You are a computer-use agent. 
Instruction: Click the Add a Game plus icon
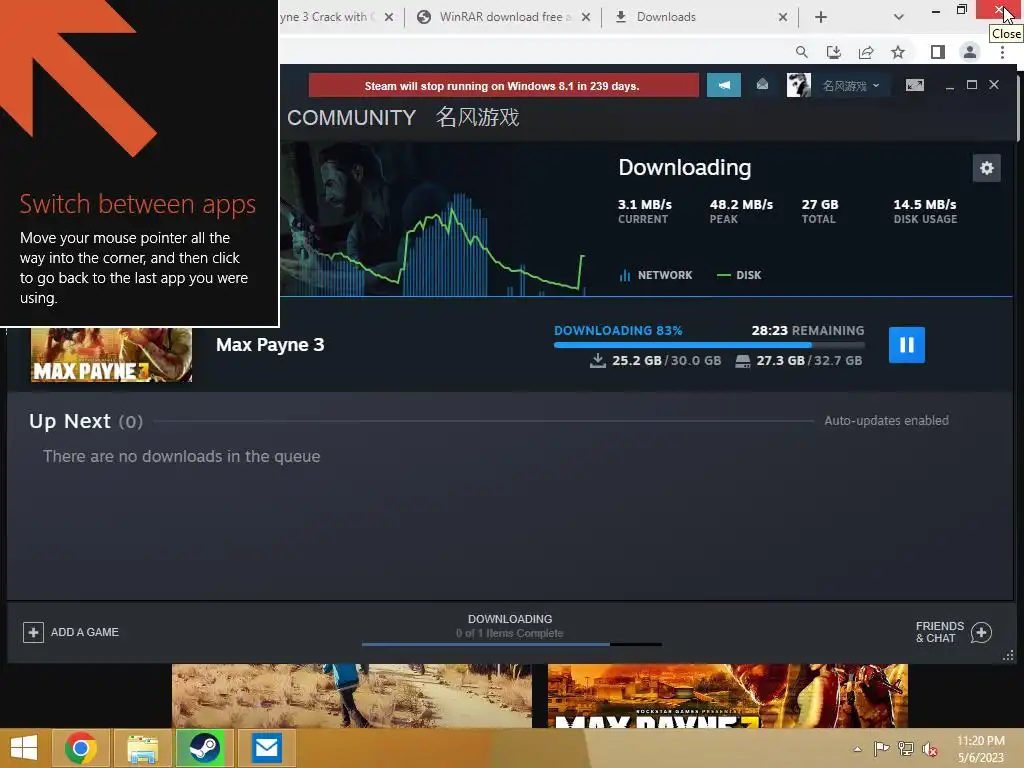33,632
